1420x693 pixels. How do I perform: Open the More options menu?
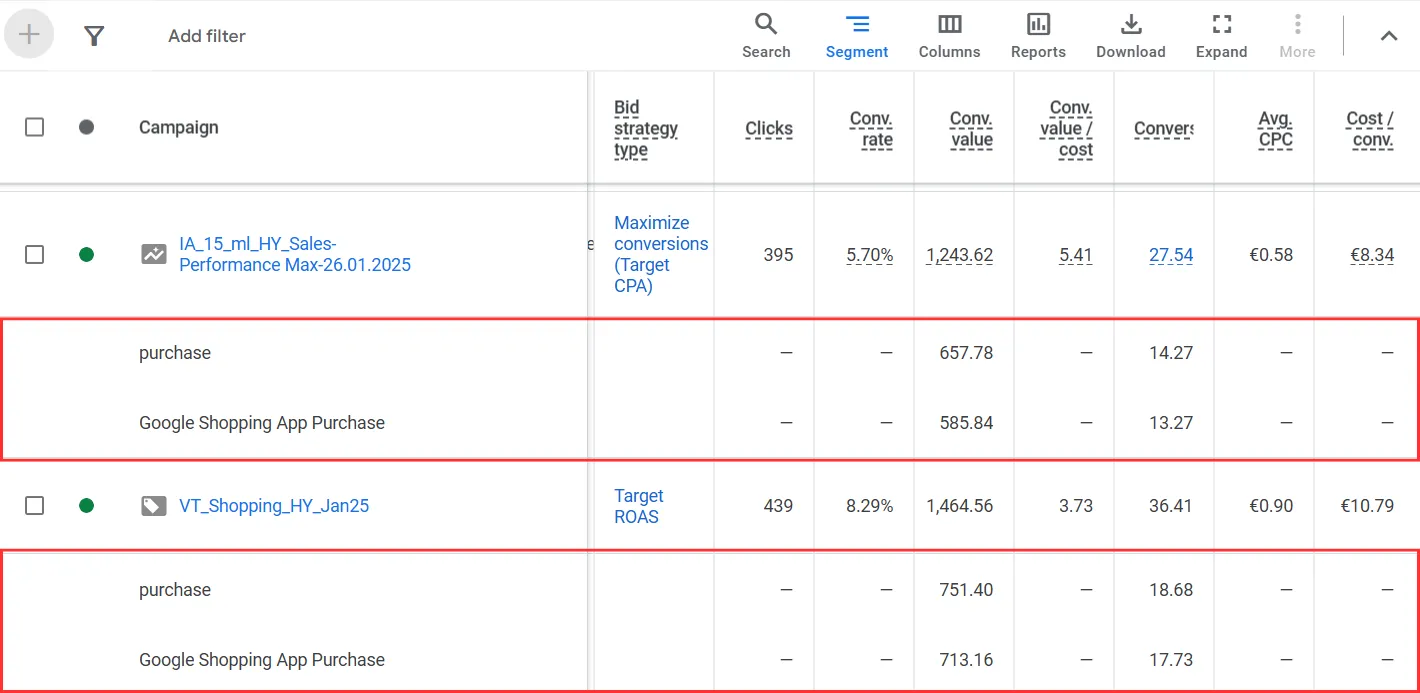coord(1297,36)
